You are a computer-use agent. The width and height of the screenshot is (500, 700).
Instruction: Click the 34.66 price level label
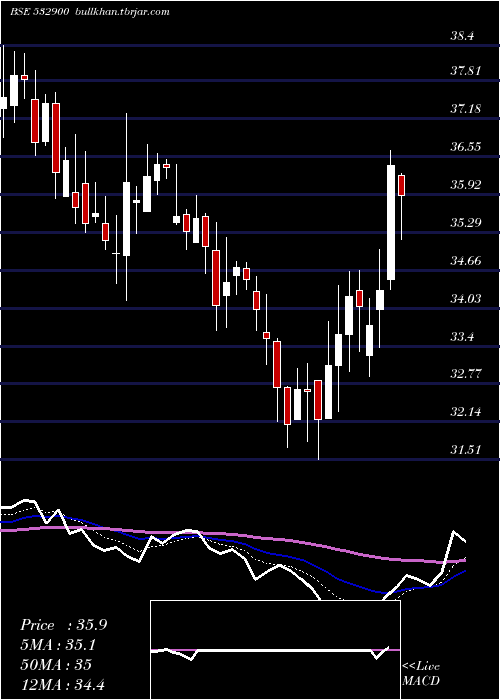(x=466, y=260)
